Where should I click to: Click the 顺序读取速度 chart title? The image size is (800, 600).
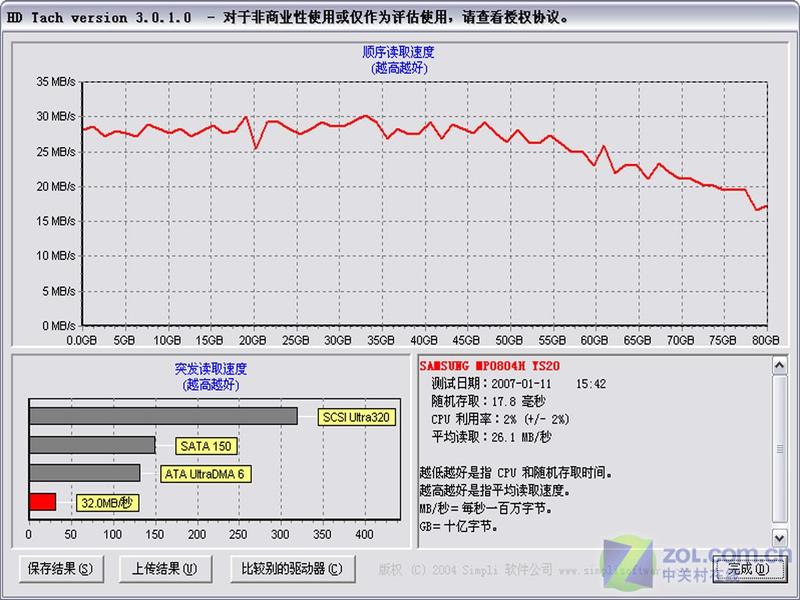pos(398,52)
